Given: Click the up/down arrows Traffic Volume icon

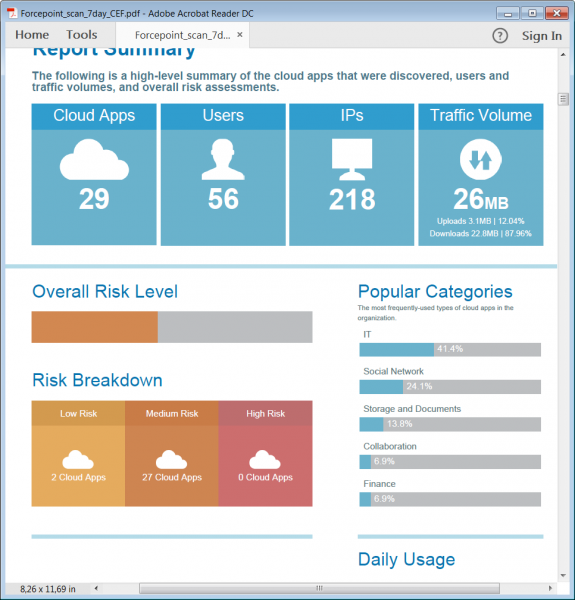Looking at the screenshot, I should [481, 159].
